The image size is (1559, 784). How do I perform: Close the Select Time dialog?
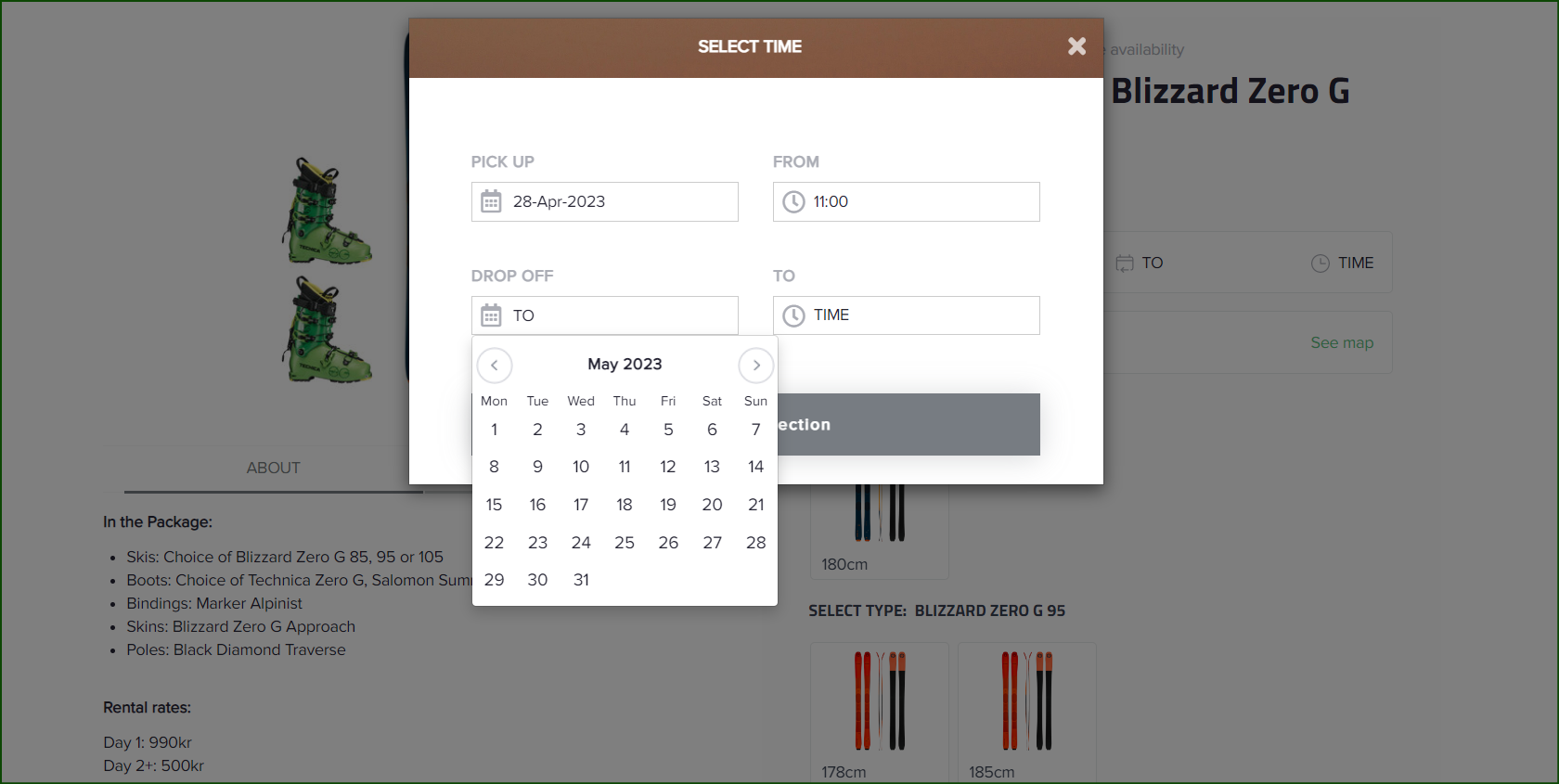1076,46
